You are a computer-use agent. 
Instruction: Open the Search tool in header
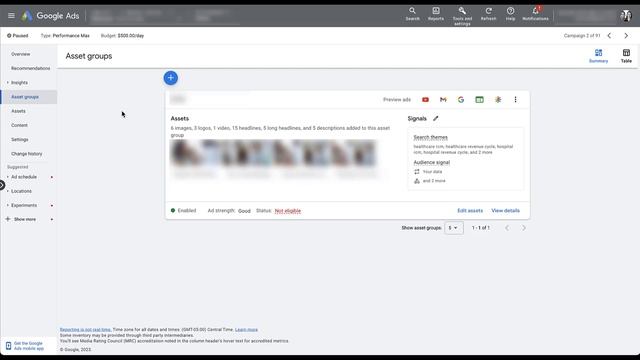pos(412,13)
